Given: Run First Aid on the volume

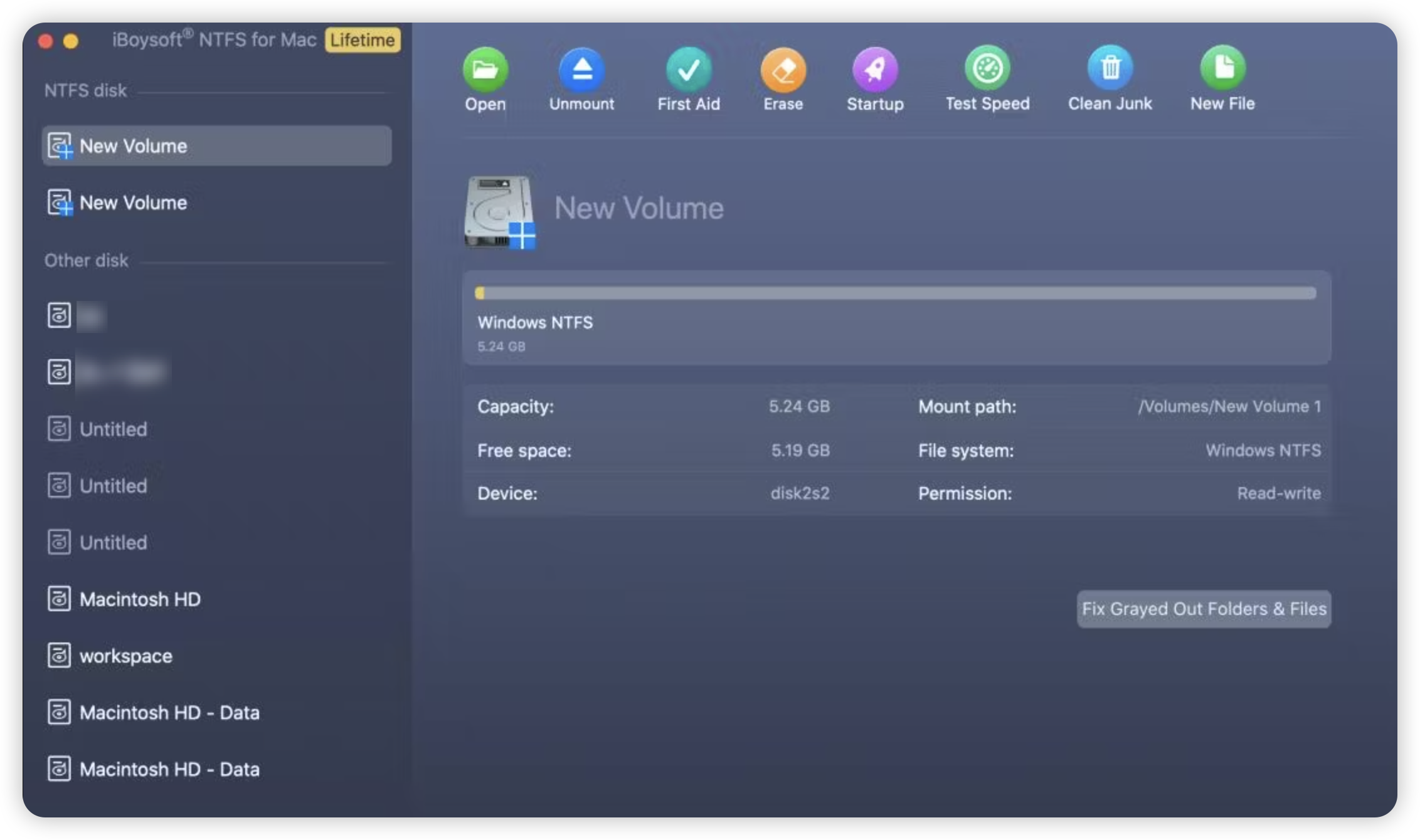Looking at the screenshot, I should (x=688, y=70).
